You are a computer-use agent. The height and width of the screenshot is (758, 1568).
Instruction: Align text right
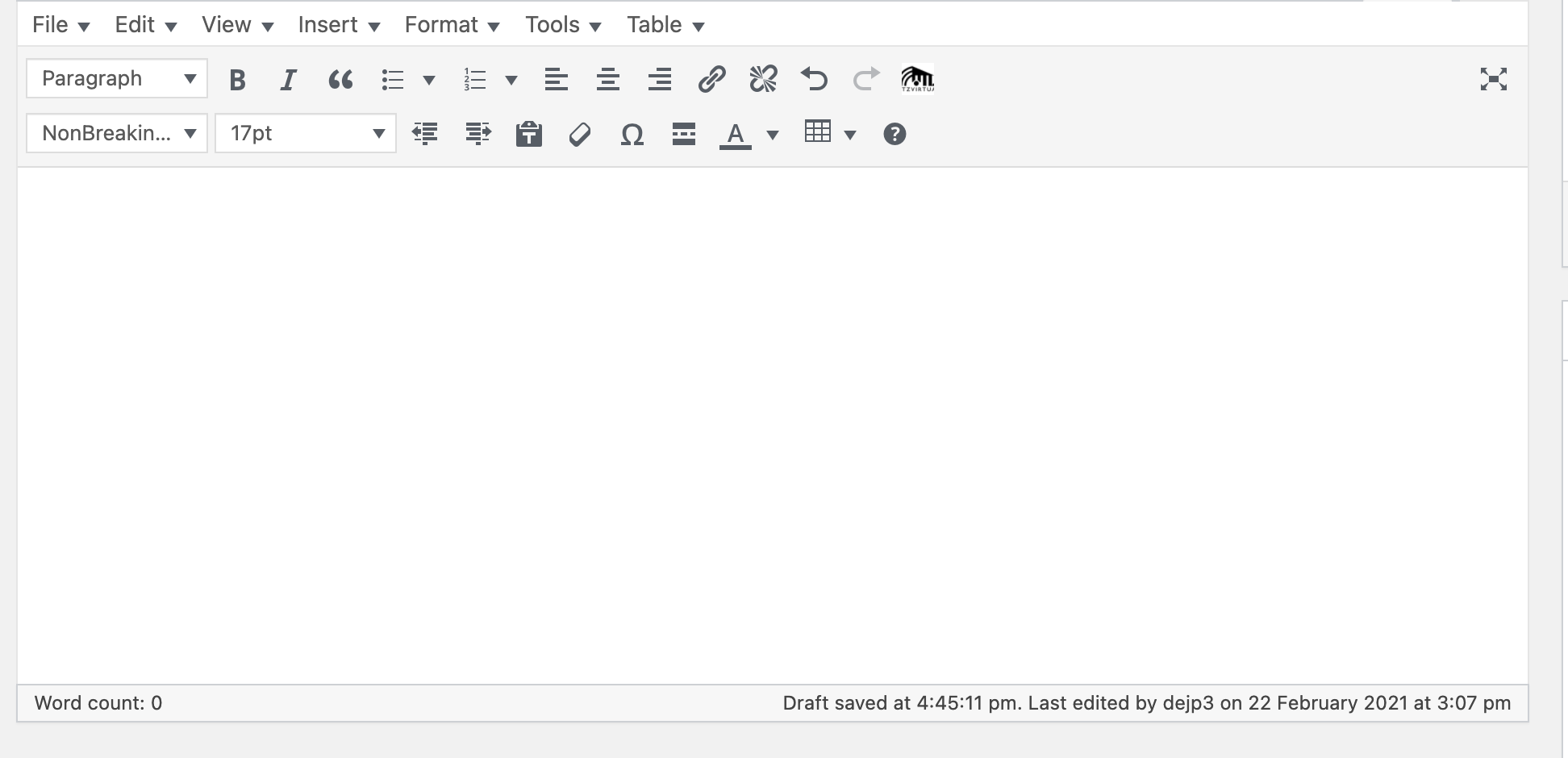[660, 79]
